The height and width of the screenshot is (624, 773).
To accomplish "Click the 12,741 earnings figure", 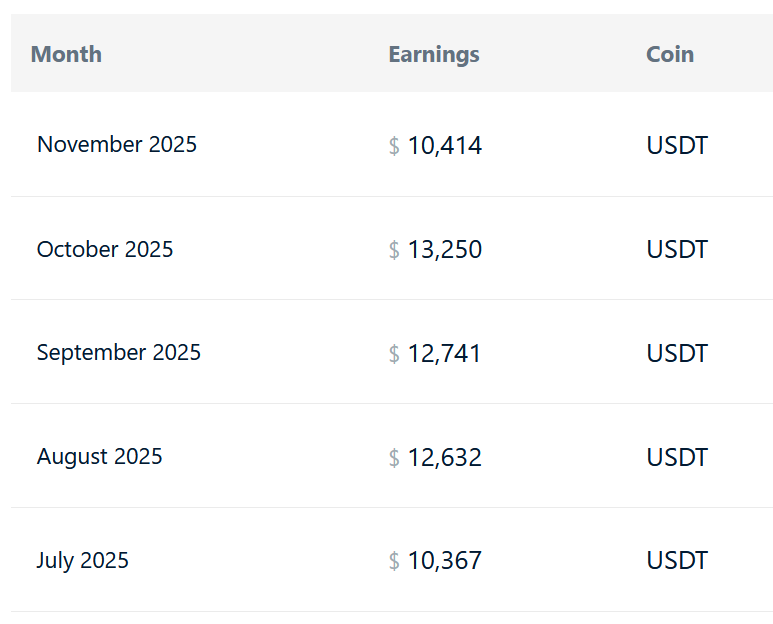I will [x=445, y=354].
